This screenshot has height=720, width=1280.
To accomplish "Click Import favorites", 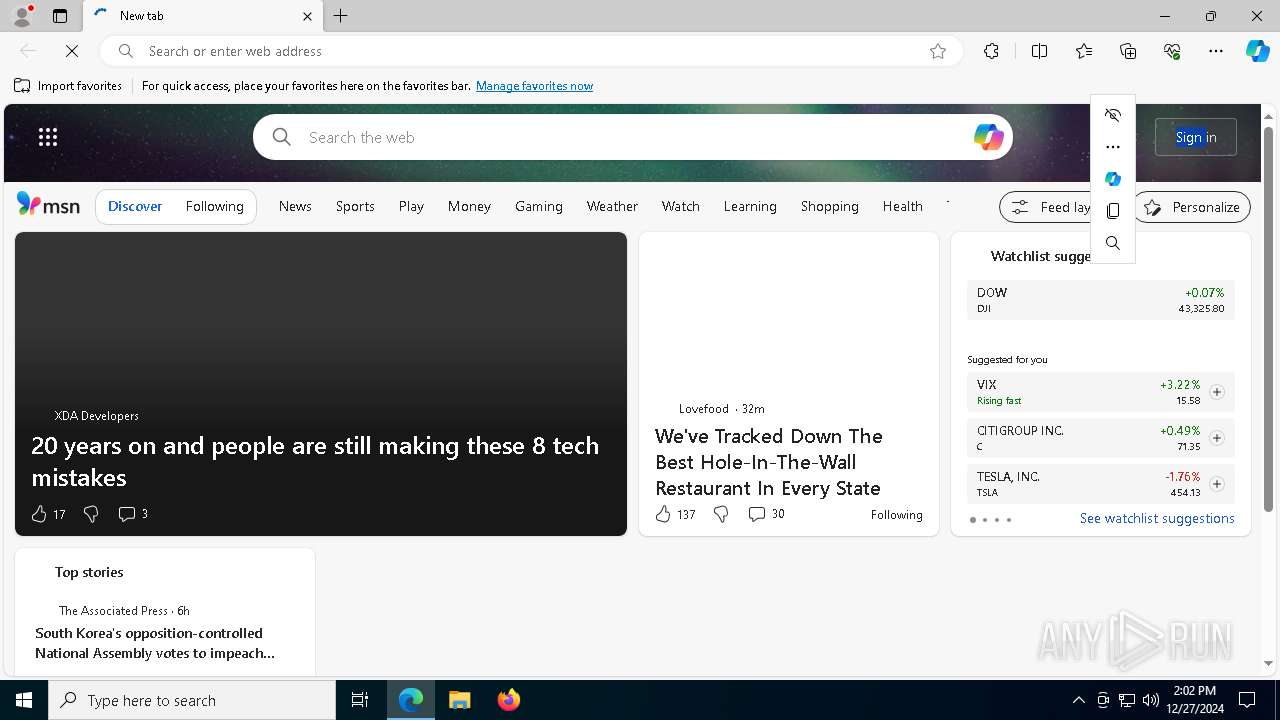I will [68, 86].
